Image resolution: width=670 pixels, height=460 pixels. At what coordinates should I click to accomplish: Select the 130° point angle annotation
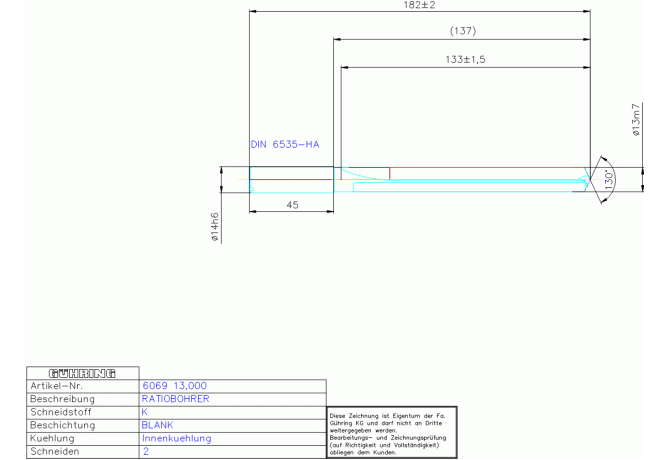(x=609, y=180)
